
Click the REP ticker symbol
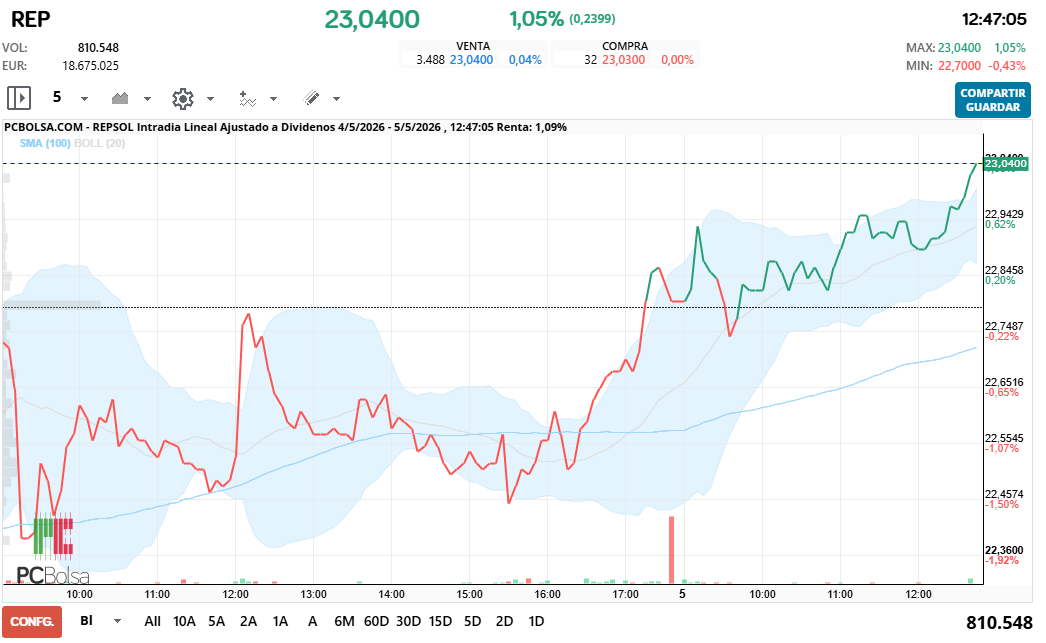tap(31, 19)
